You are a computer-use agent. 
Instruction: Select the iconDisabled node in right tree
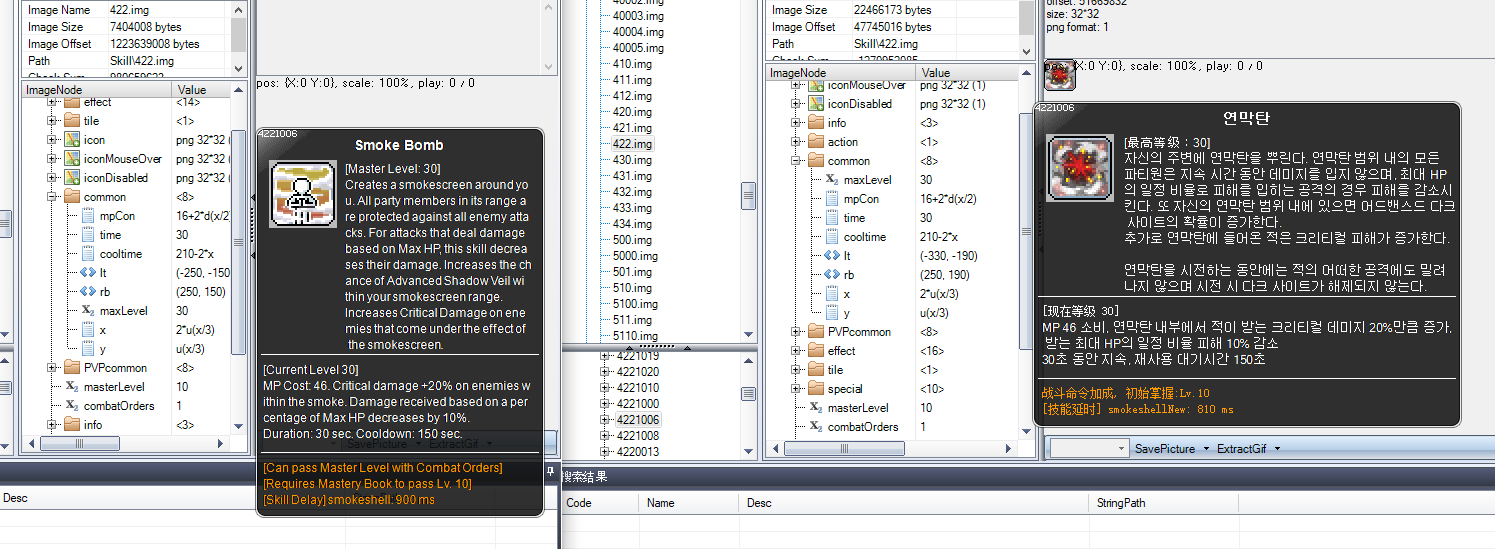pyautogui.click(x=859, y=104)
